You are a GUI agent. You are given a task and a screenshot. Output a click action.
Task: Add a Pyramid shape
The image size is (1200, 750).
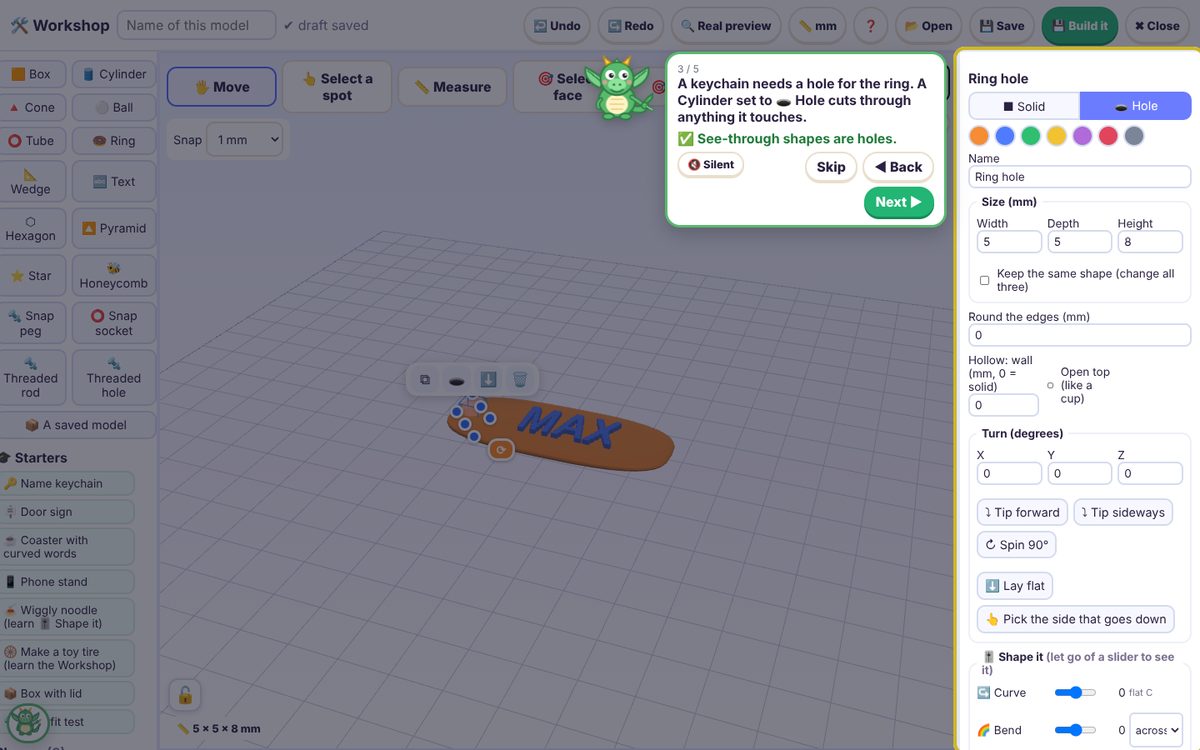(114, 228)
